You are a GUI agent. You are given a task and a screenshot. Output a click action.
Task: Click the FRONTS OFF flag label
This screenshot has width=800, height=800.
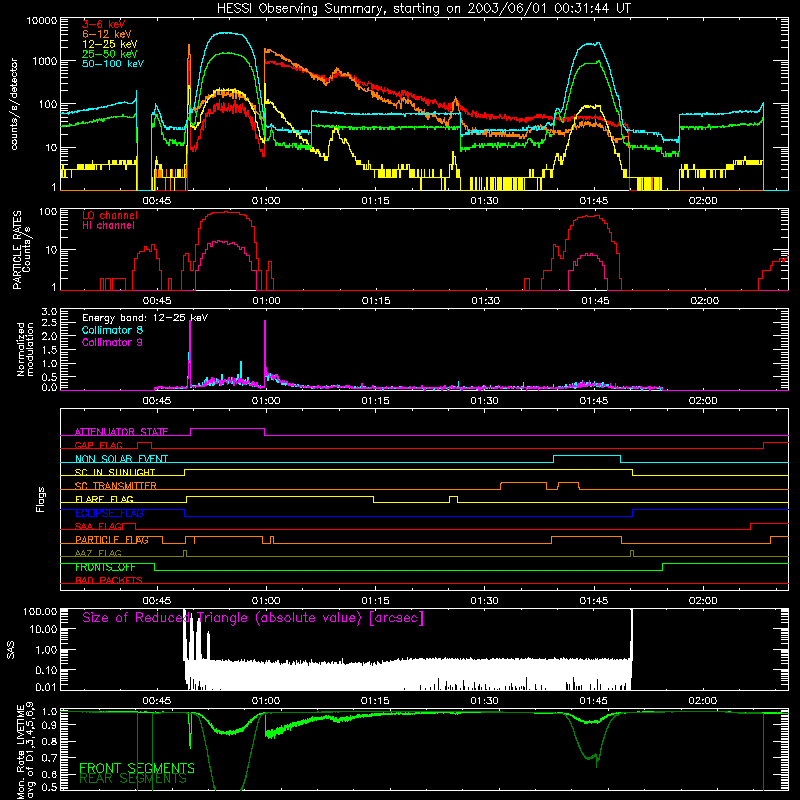[x=105, y=567]
